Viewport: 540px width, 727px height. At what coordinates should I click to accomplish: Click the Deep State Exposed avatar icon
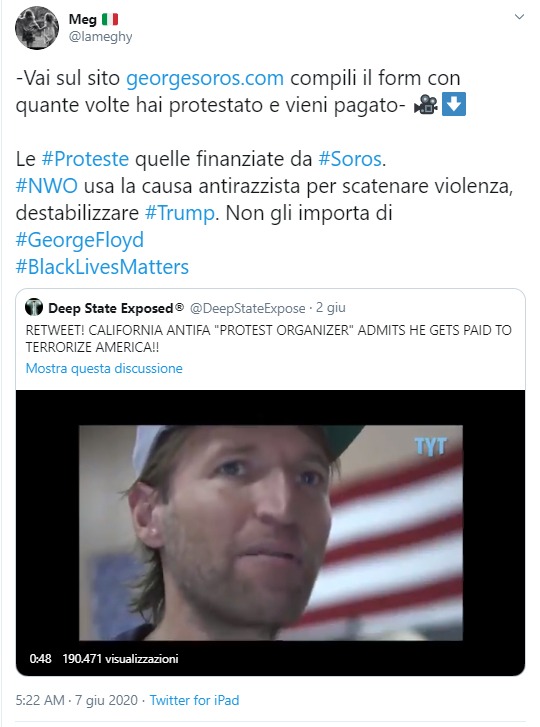[x=34, y=307]
